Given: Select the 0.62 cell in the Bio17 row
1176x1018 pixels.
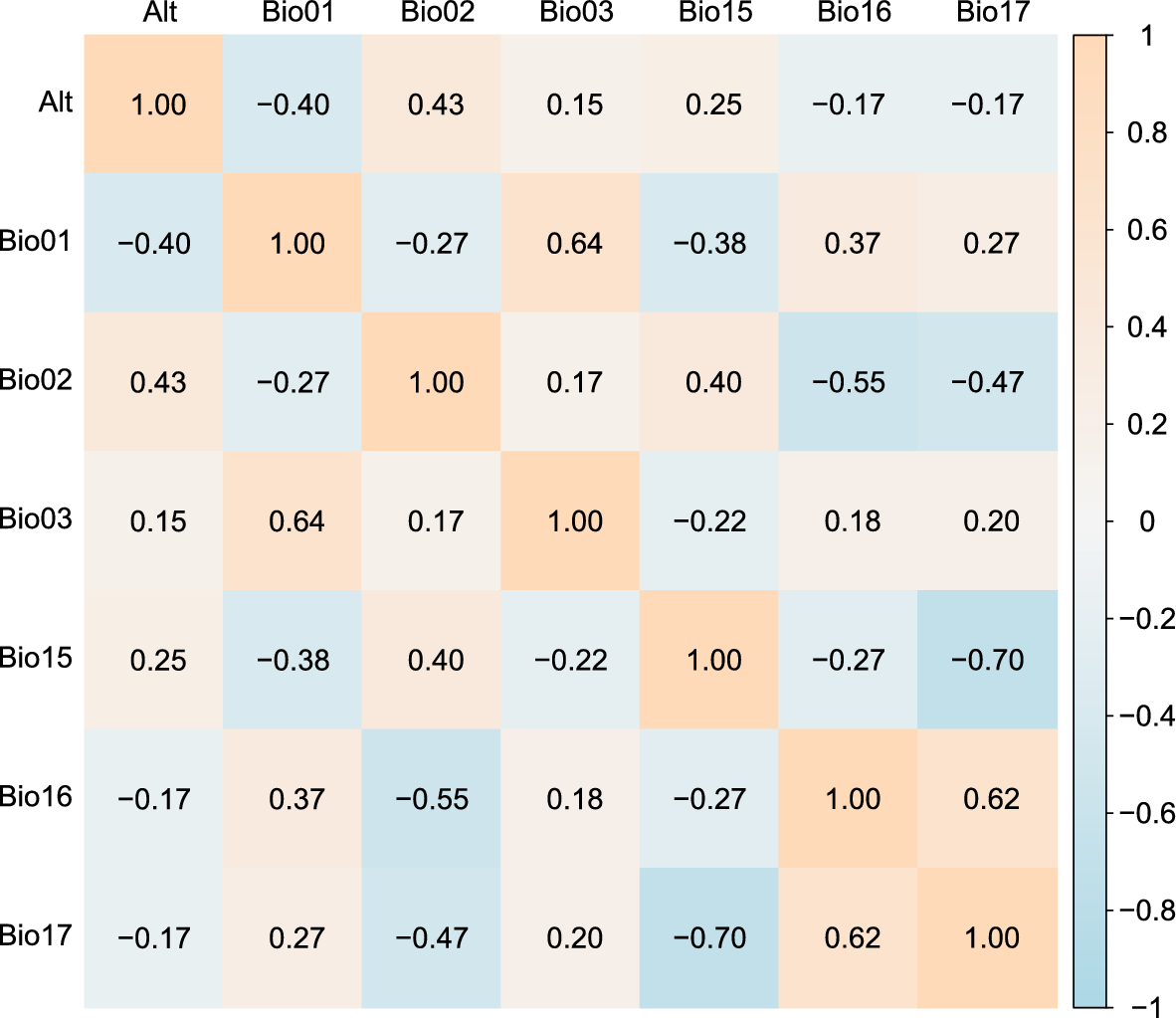Looking at the screenshot, I should tap(853, 937).
